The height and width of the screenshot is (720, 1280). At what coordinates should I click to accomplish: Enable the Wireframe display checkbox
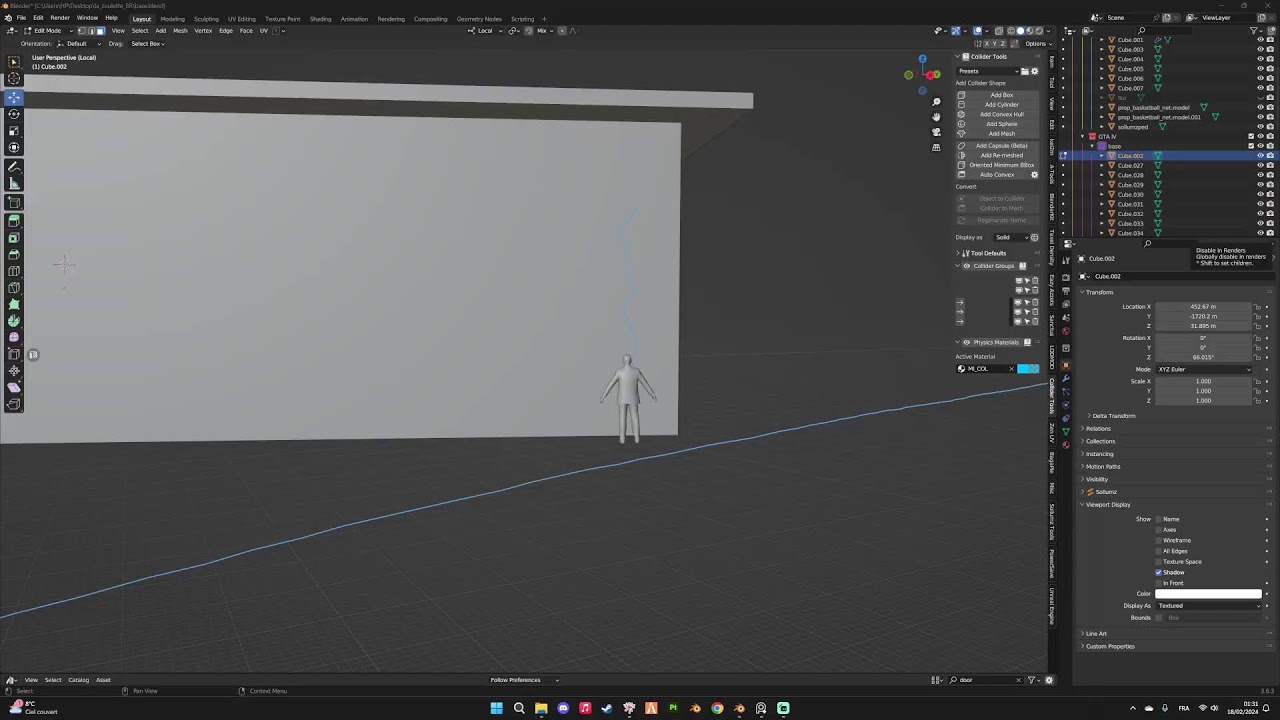click(1159, 540)
